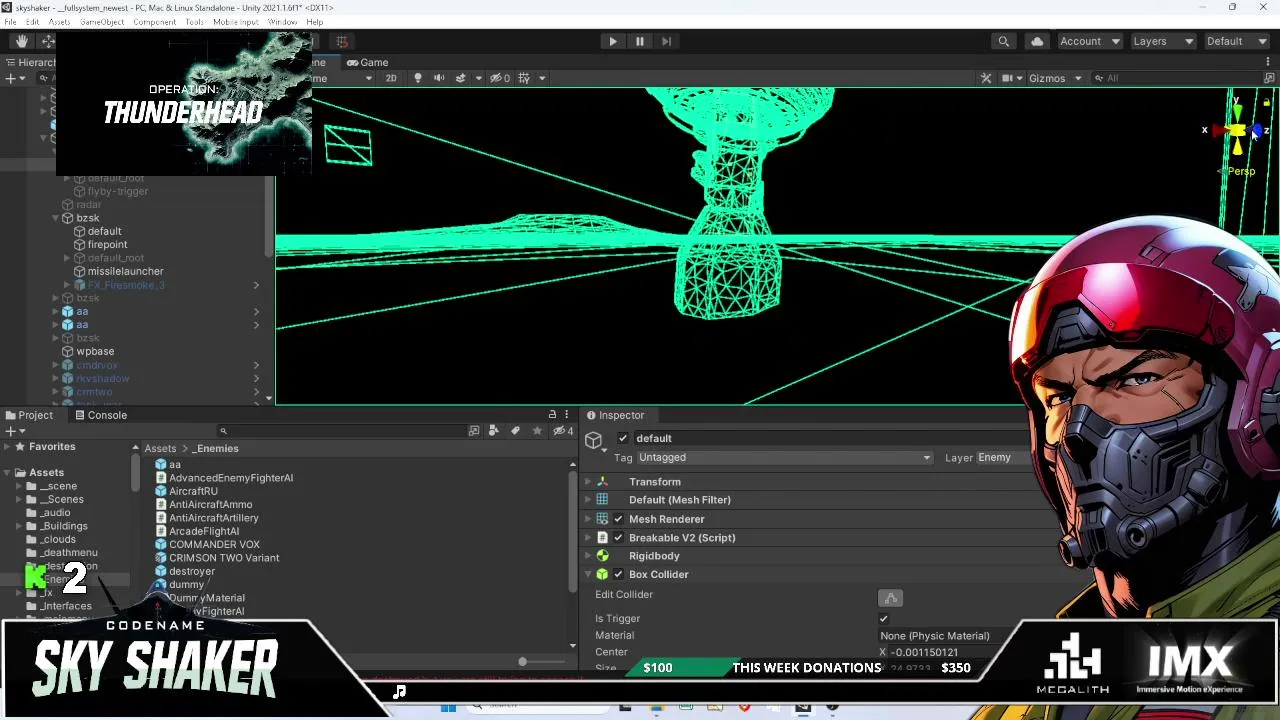Viewport: 1280px width, 720px height.
Task: Switch to the Console tab
Action: click(100, 415)
